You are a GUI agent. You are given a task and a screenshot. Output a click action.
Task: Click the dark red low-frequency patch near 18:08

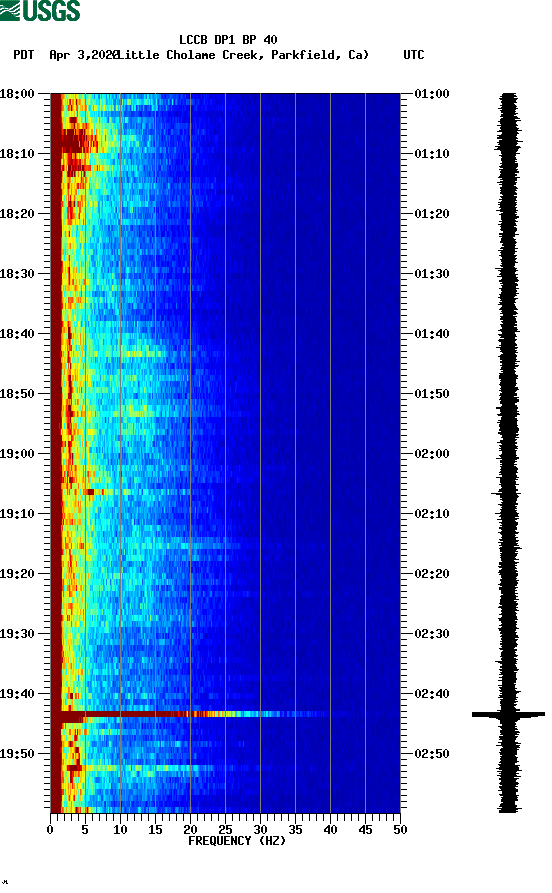74,141
